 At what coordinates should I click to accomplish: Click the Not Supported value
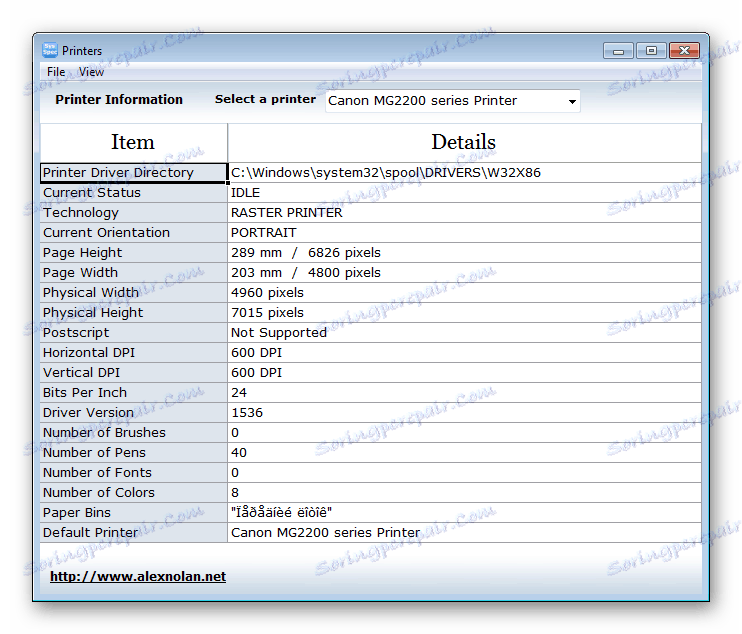point(464,333)
